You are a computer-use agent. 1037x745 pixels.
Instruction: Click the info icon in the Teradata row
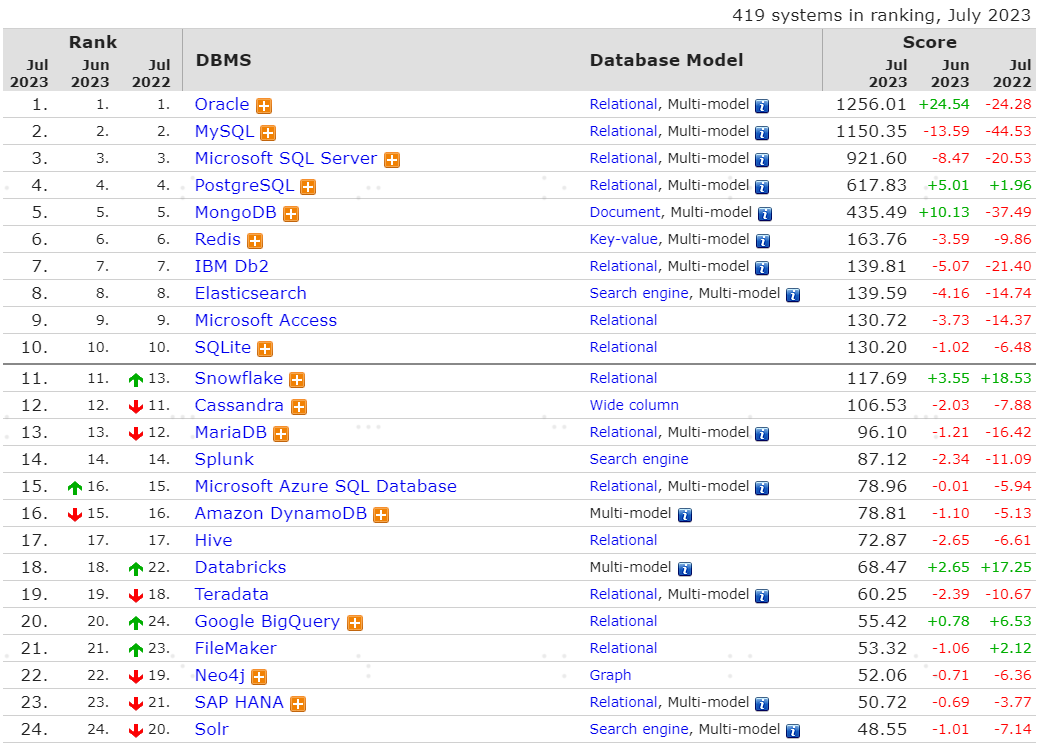pyautogui.click(x=762, y=597)
